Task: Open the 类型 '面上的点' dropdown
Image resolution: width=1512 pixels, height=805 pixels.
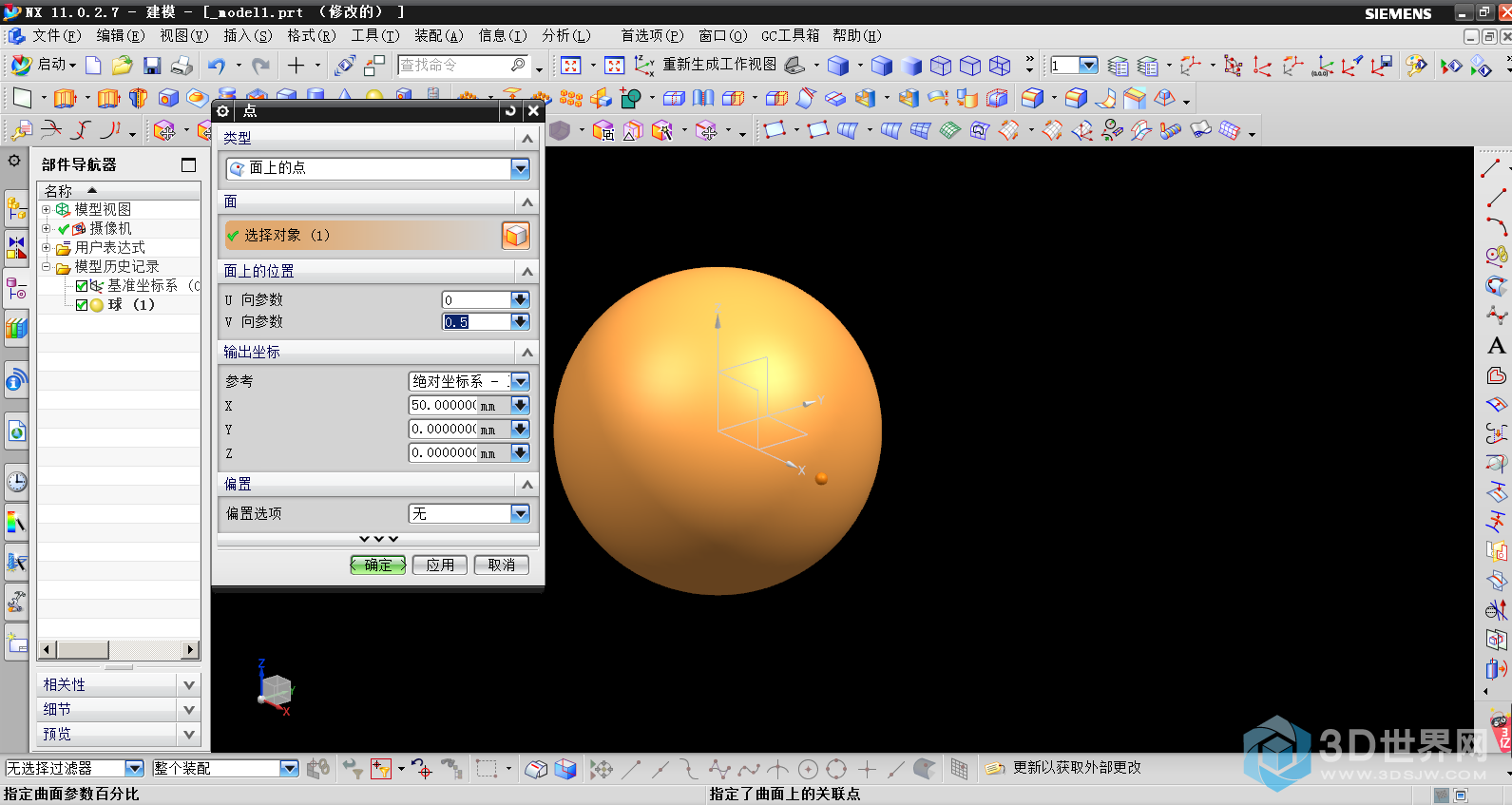Action: pyautogui.click(x=520, y=168)
